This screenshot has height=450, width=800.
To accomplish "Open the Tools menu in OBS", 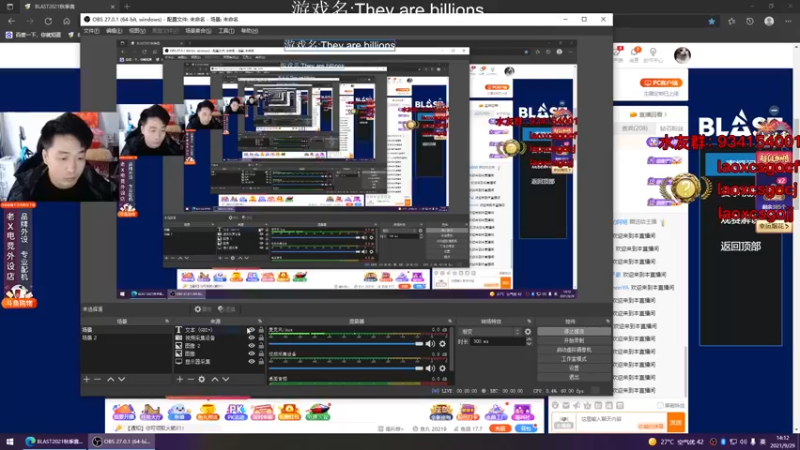I will [226, 31].
